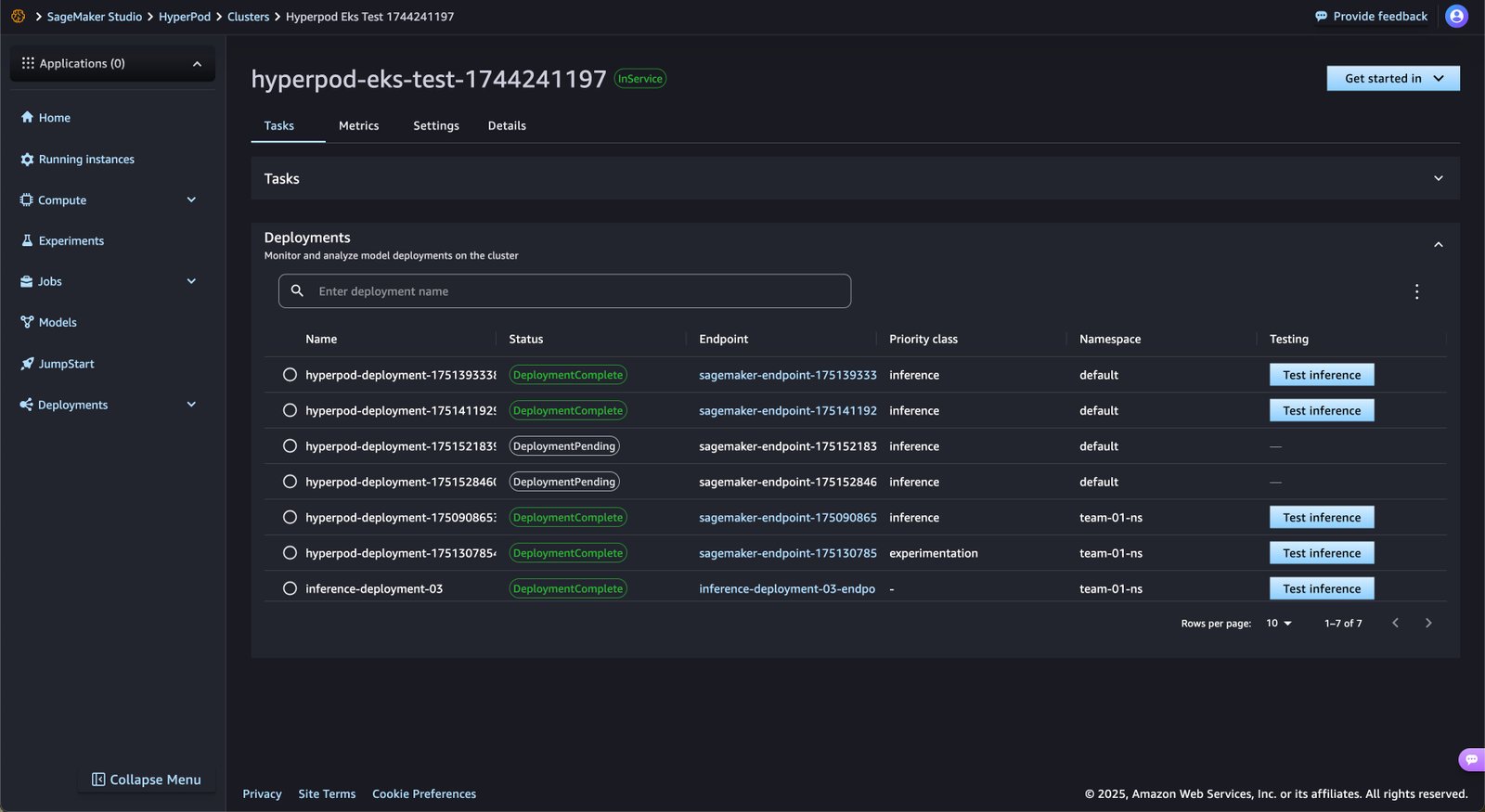Open the Site Terms footer link
Screen dimensions: 1485x812
point(327,793)
